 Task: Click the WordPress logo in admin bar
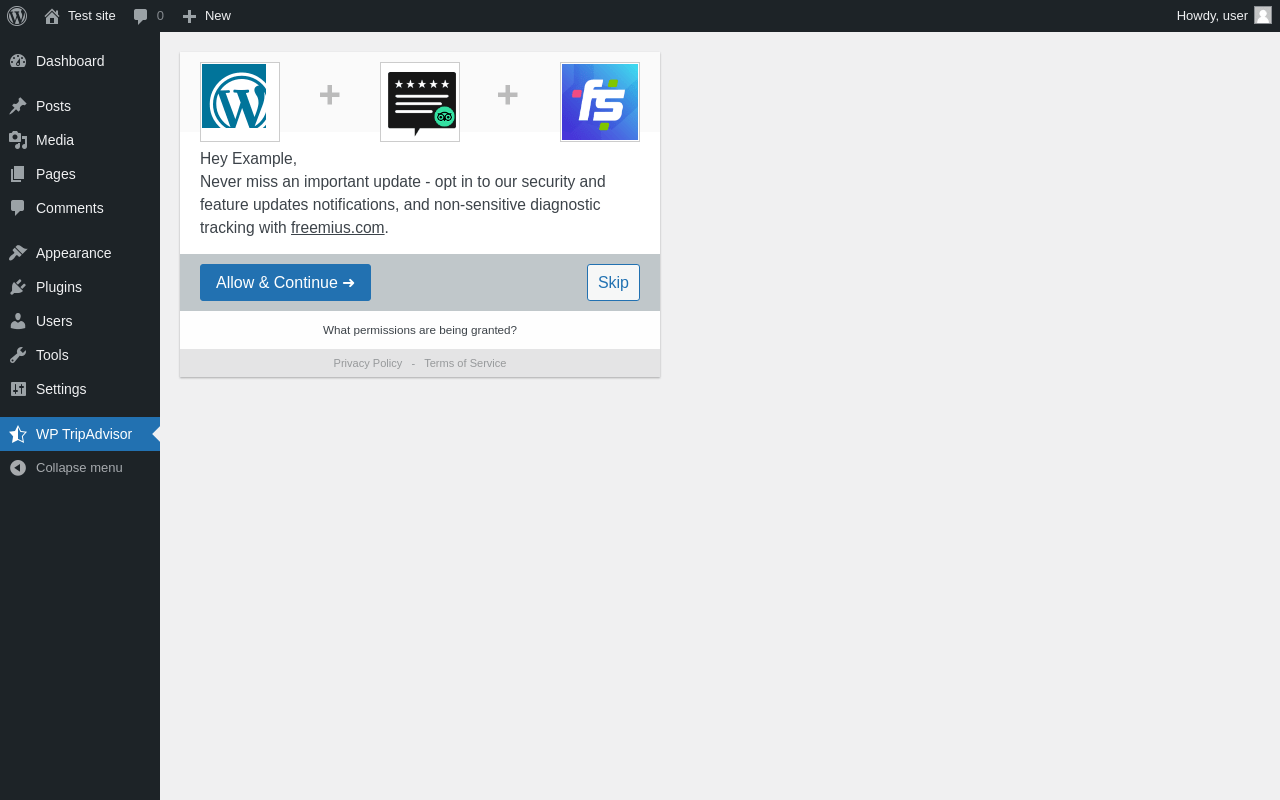(17, 16)
